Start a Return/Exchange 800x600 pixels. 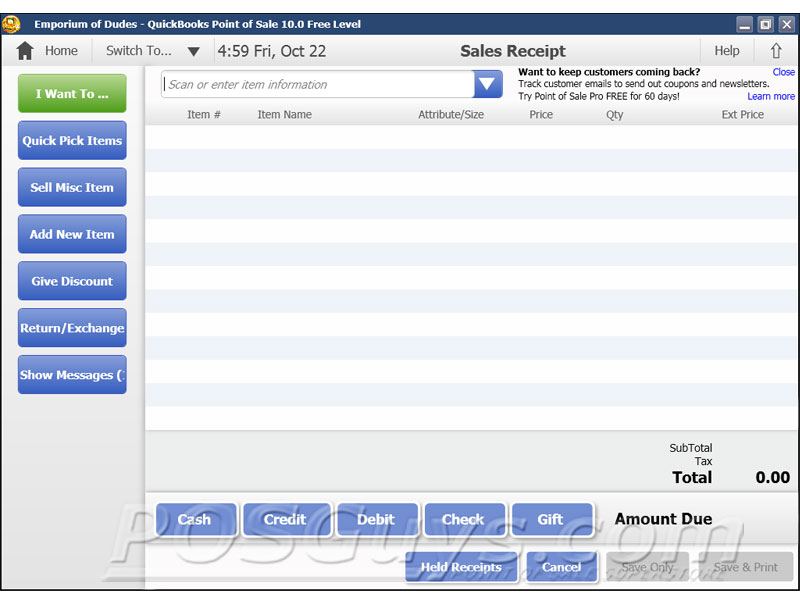pyautogui.click(x=72, y=328)
